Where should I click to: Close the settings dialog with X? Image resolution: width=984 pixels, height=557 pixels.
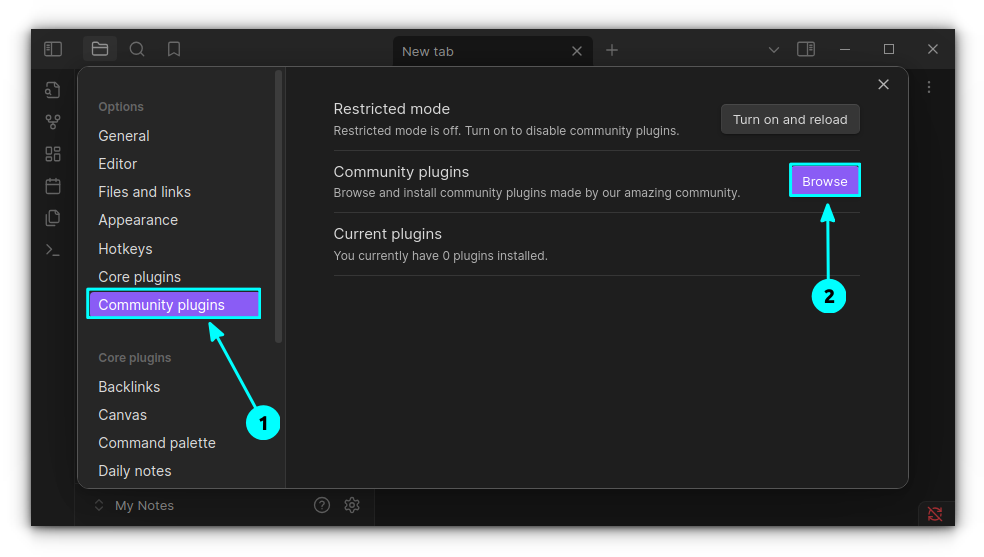pyautogui.click(x=883, y=85)
